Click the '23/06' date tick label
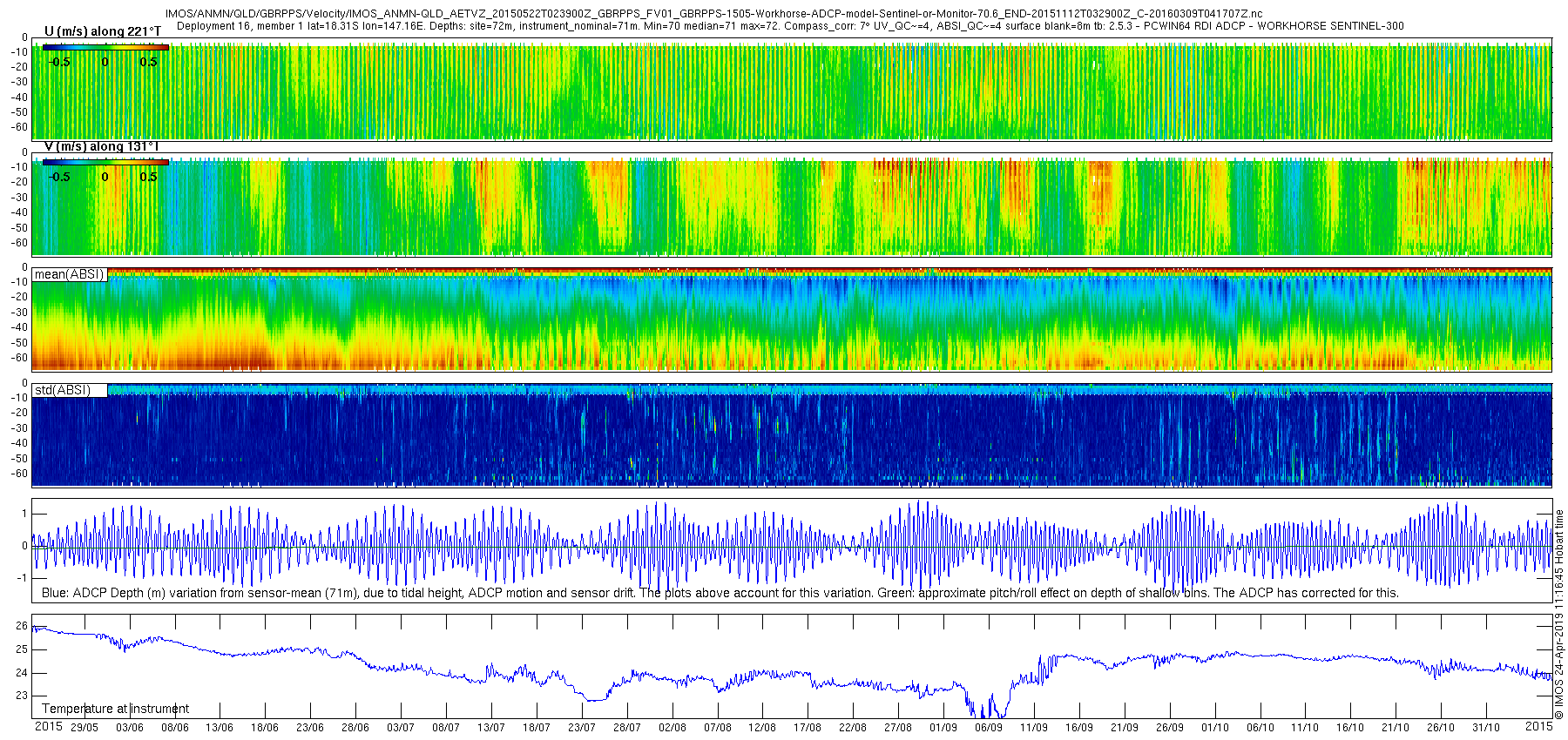The image size is (1568, 740). (310, 728)
